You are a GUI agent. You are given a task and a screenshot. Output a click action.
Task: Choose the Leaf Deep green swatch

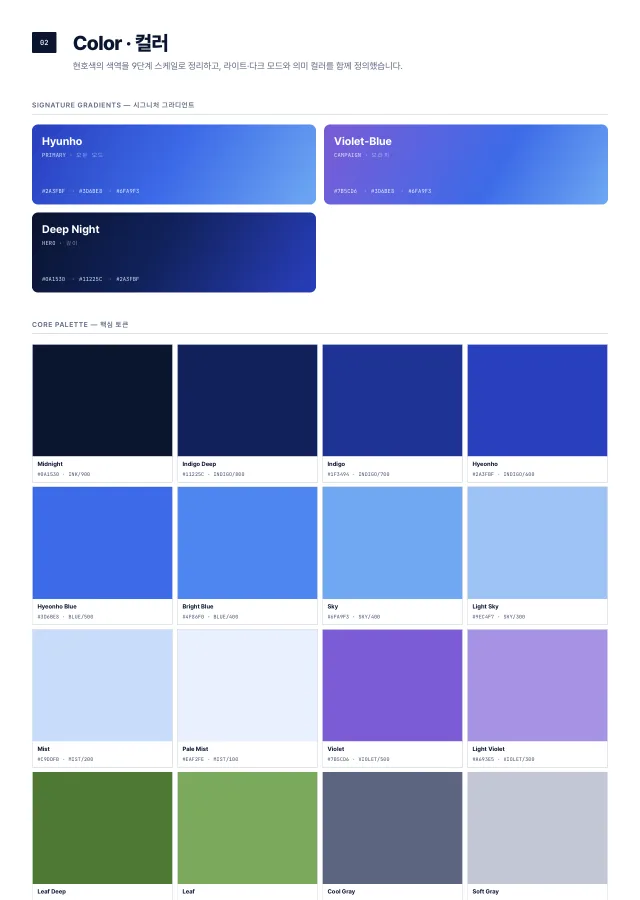click(102, 828)
